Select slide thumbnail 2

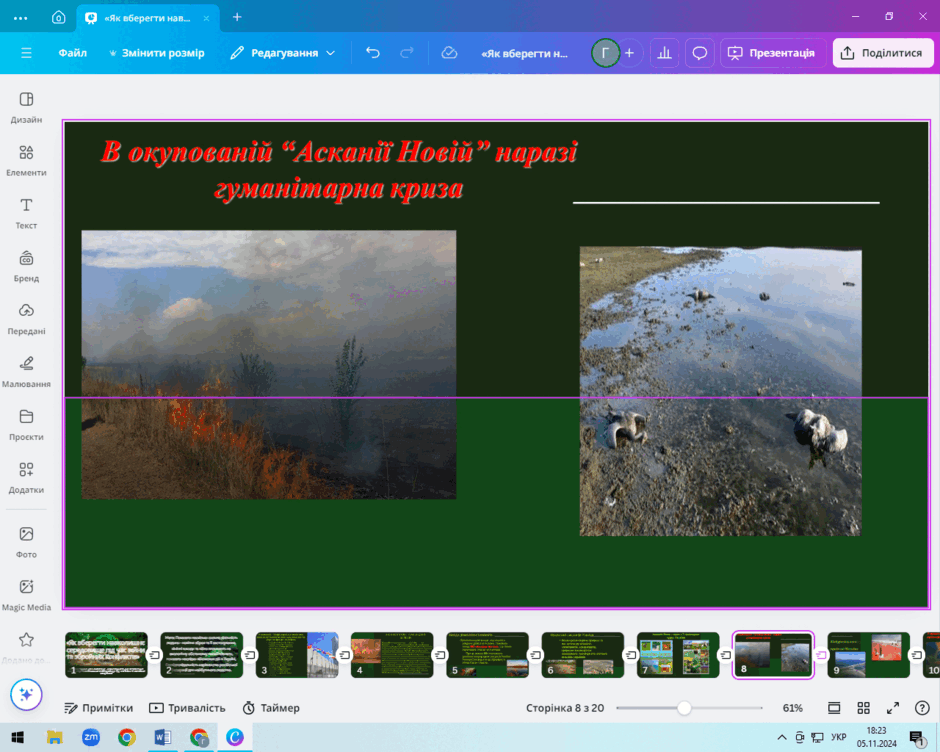pyautogui.click(x=201, y=655)
